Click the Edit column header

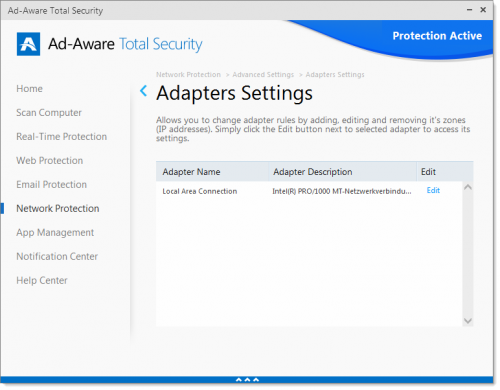point(445,172)
